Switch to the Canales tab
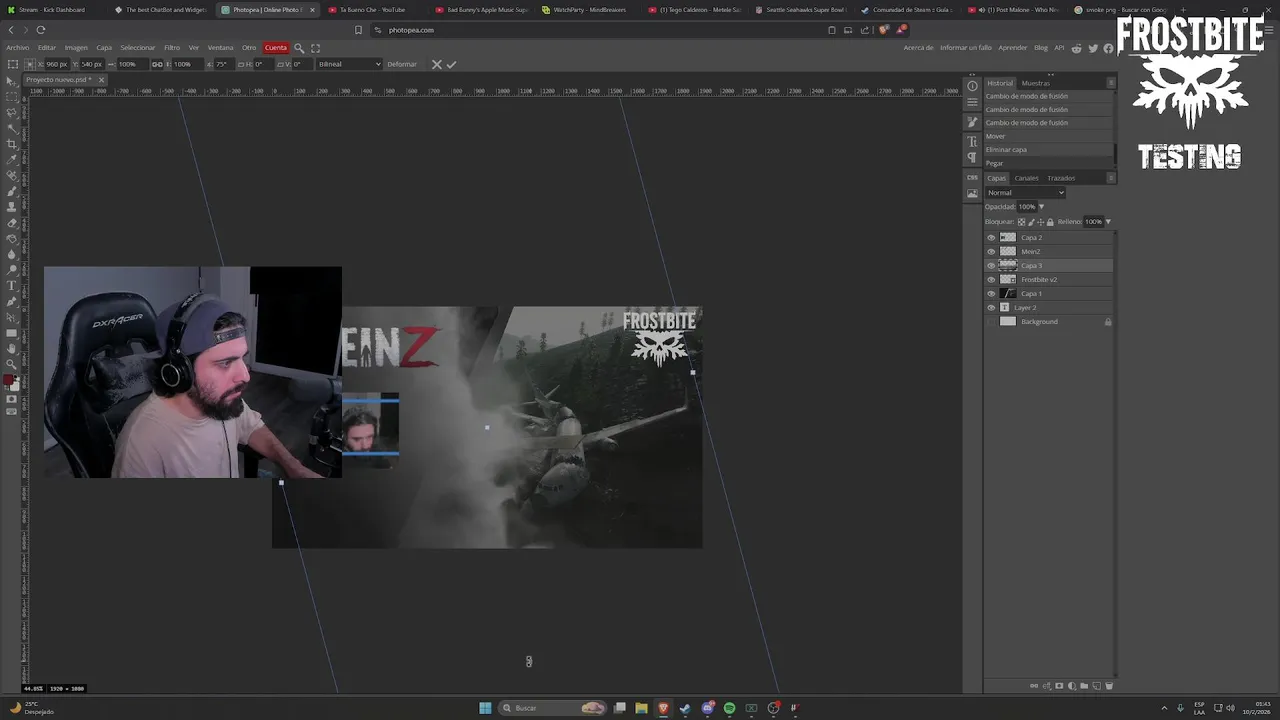 pyautogui.click(x=1026, y=178)
